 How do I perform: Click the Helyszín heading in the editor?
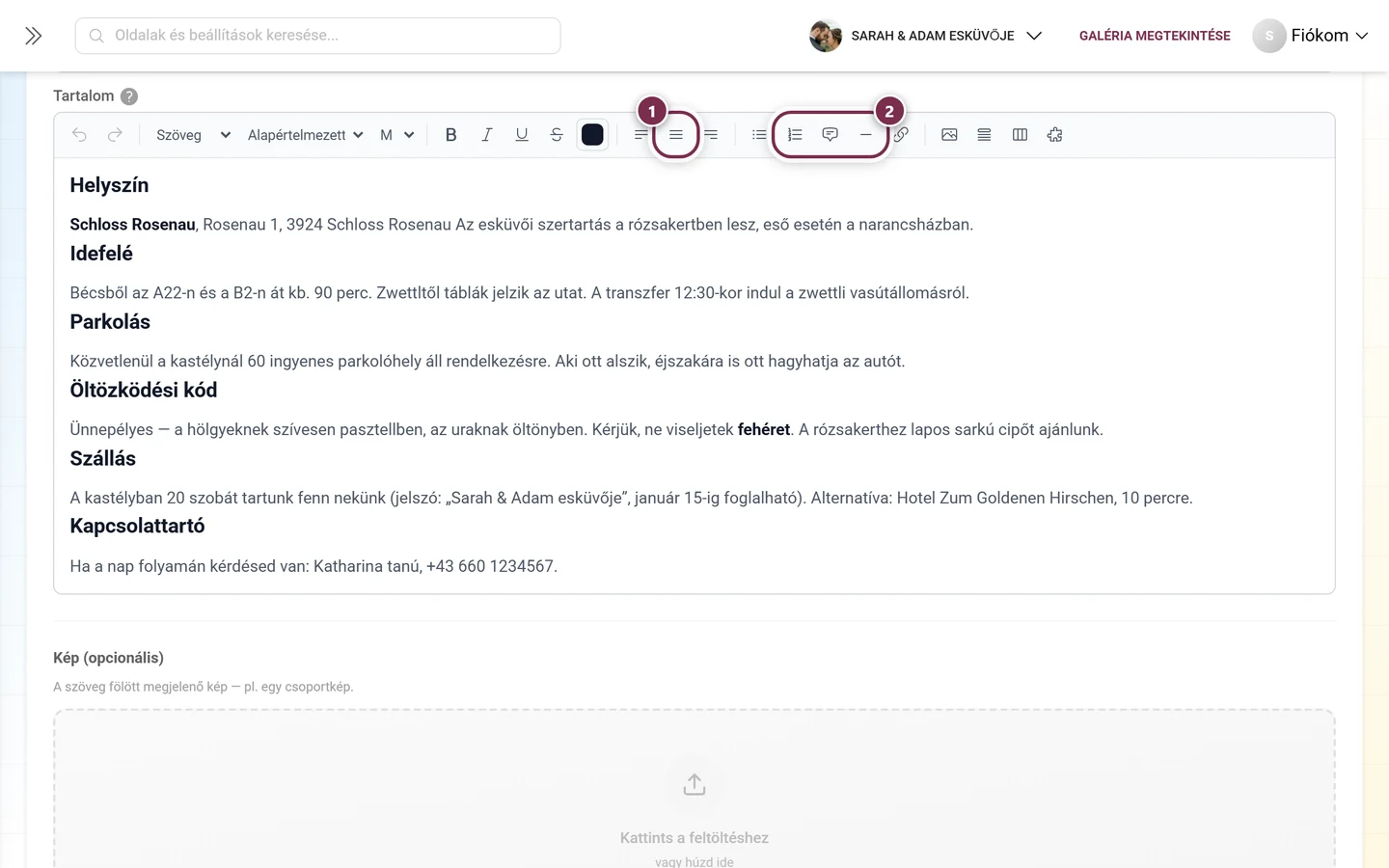[109, 185]
